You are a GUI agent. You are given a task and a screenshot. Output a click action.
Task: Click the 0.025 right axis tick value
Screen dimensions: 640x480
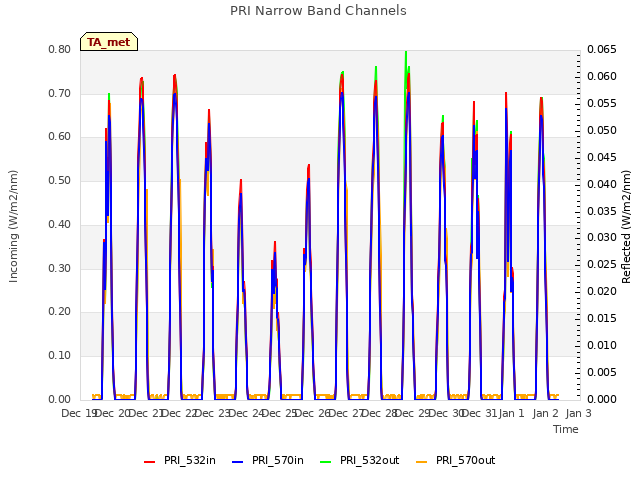pos(602,264)
